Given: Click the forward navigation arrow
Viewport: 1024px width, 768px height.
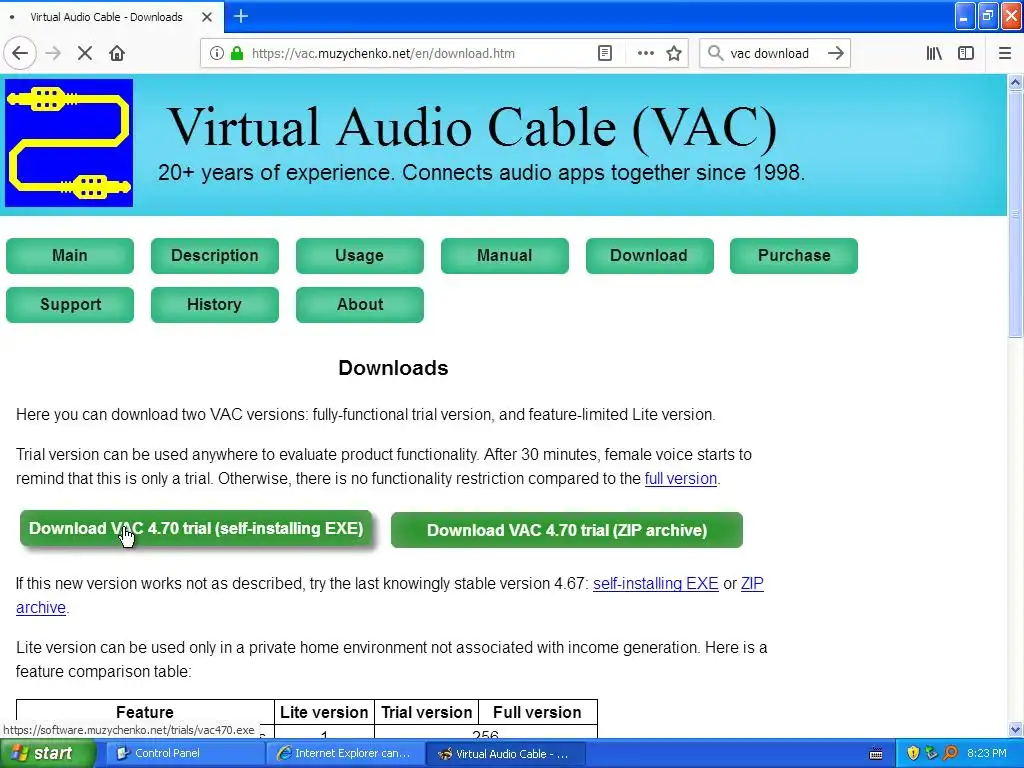Looking at the screenshot, I should coord(54,53).
